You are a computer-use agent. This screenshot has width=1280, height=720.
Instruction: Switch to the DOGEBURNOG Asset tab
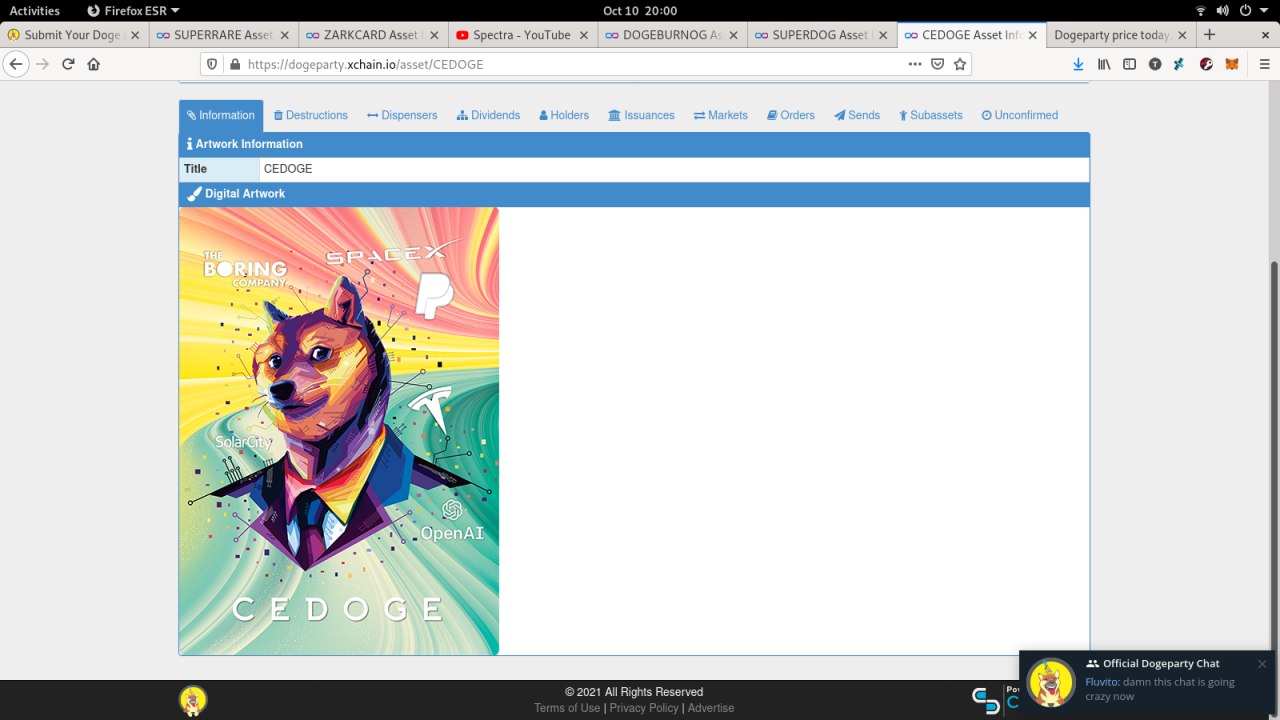[673, 35]
